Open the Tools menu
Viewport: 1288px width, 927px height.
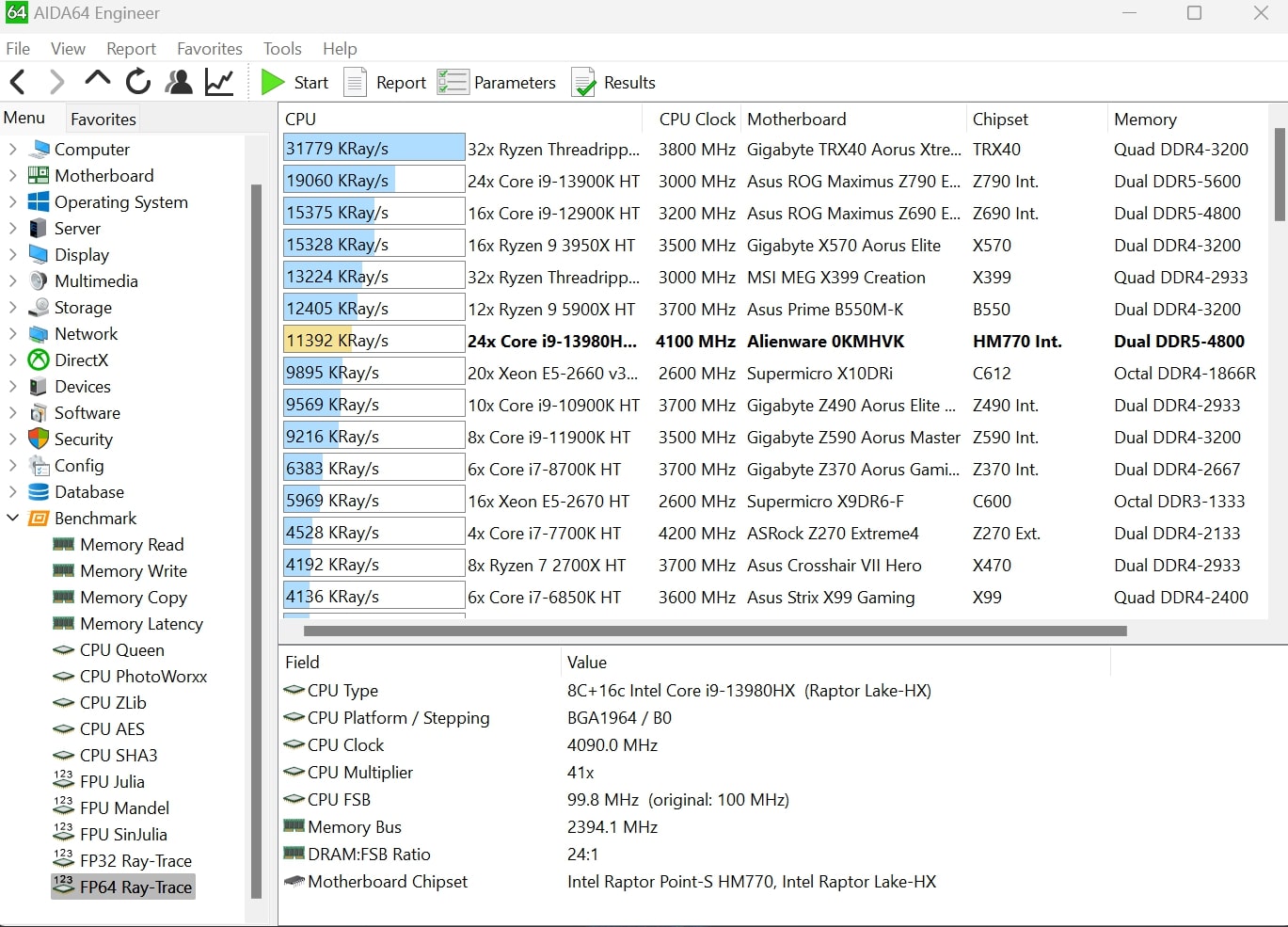282,48
